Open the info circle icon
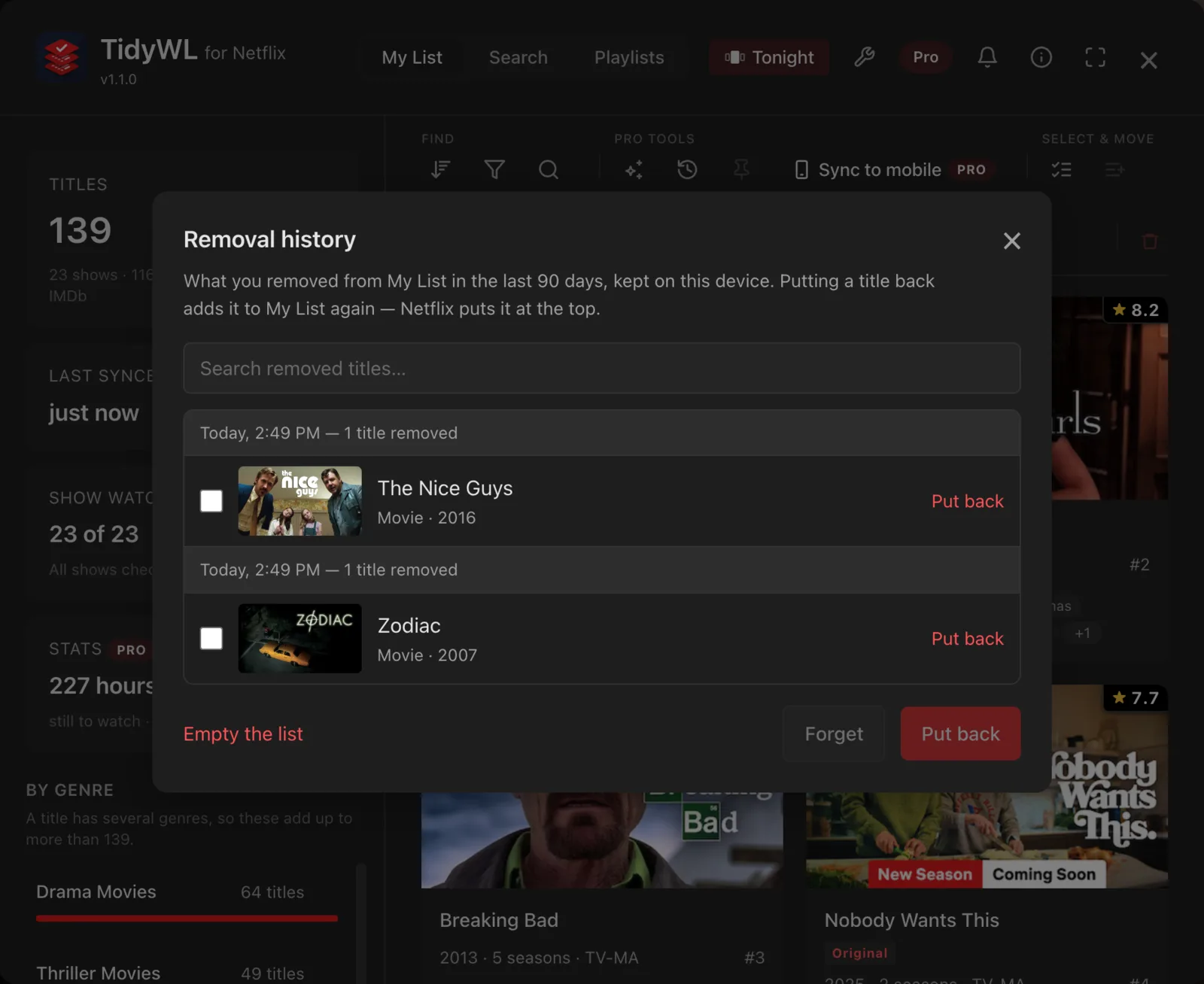The height and width of the screenshot is (984, 1204). 1041,57
